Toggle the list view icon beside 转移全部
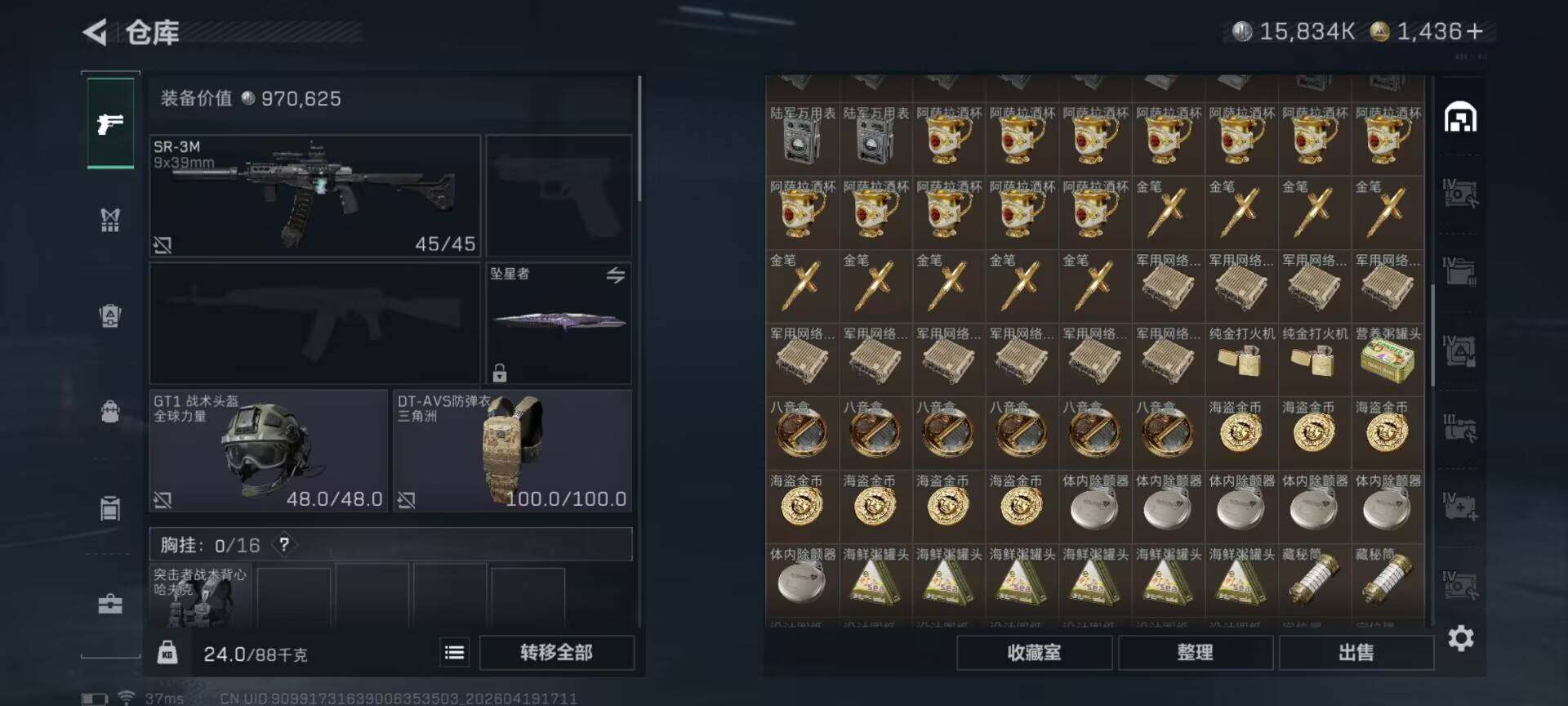Screen dimensions: 1568x706 [x=454, y=652]
